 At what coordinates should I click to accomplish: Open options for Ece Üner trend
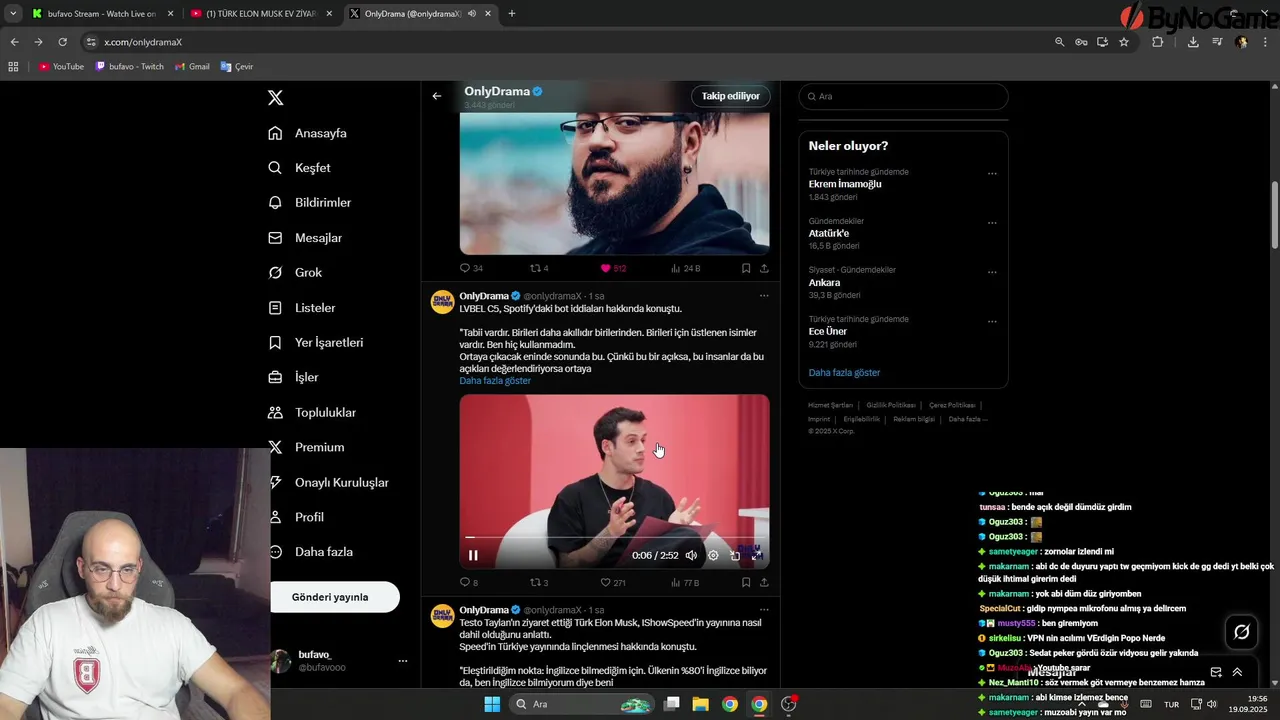[x=992, y=321]
